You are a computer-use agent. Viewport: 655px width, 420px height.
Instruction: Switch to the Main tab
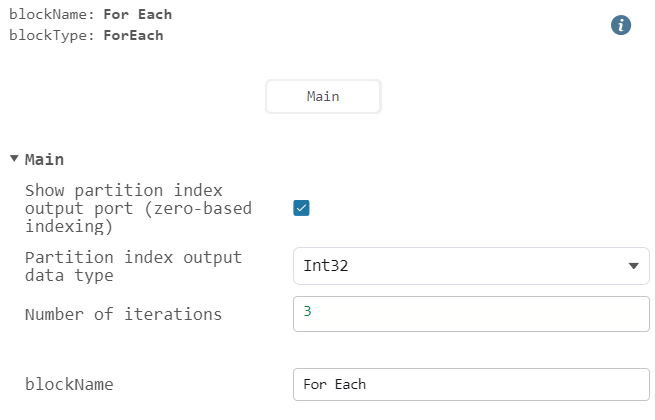(x=322, y=97)
